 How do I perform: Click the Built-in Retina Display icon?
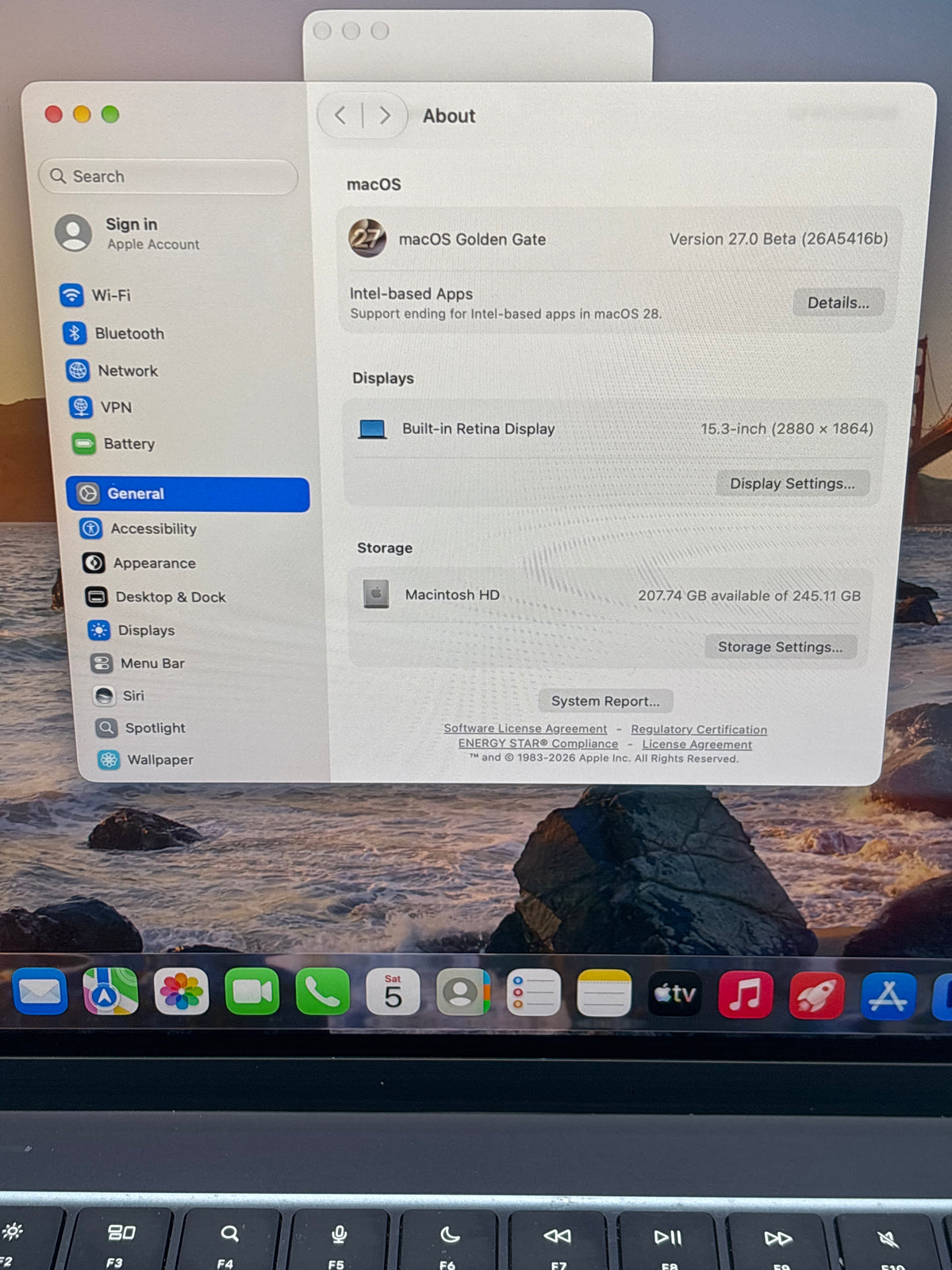click(x=372, y=429)
